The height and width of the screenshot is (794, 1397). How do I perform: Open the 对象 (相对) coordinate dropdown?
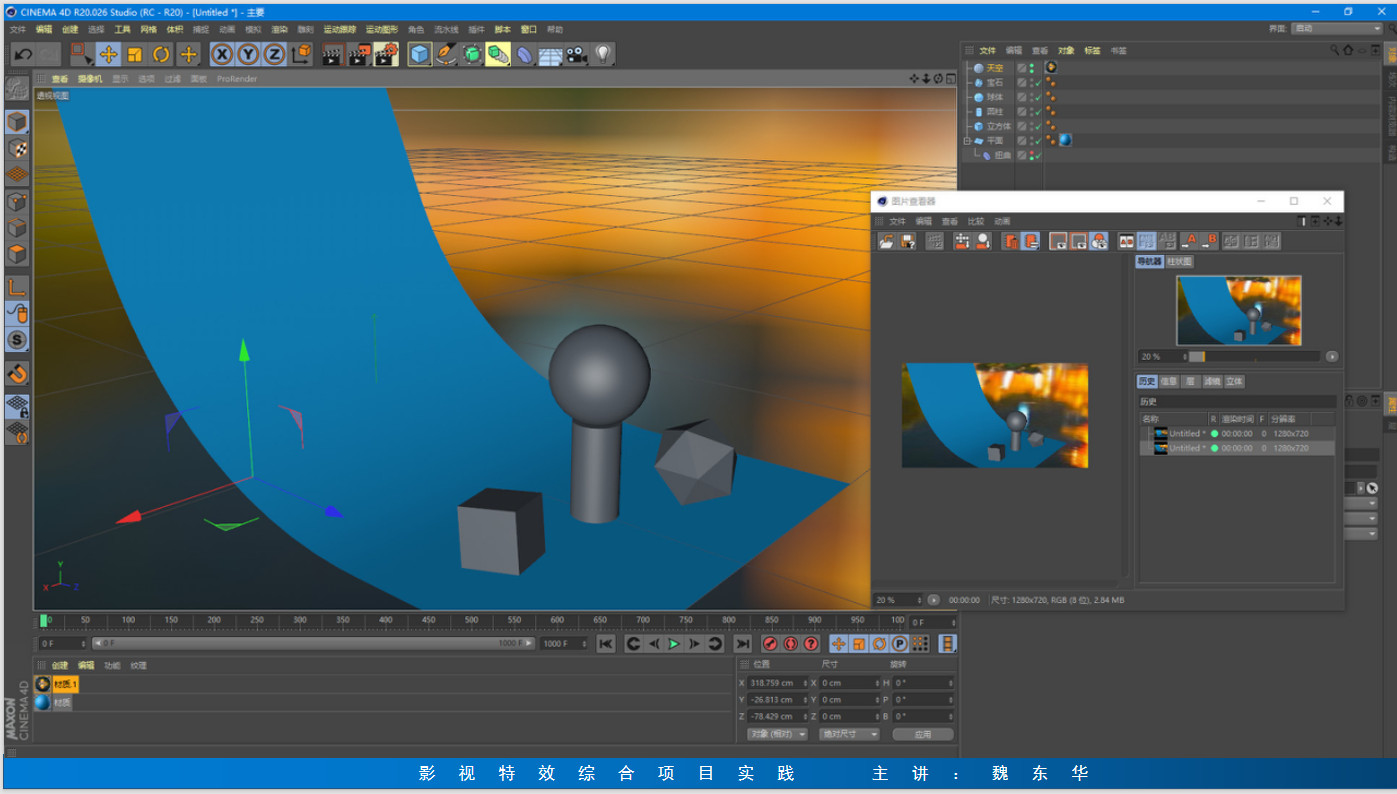click(776, 734)
